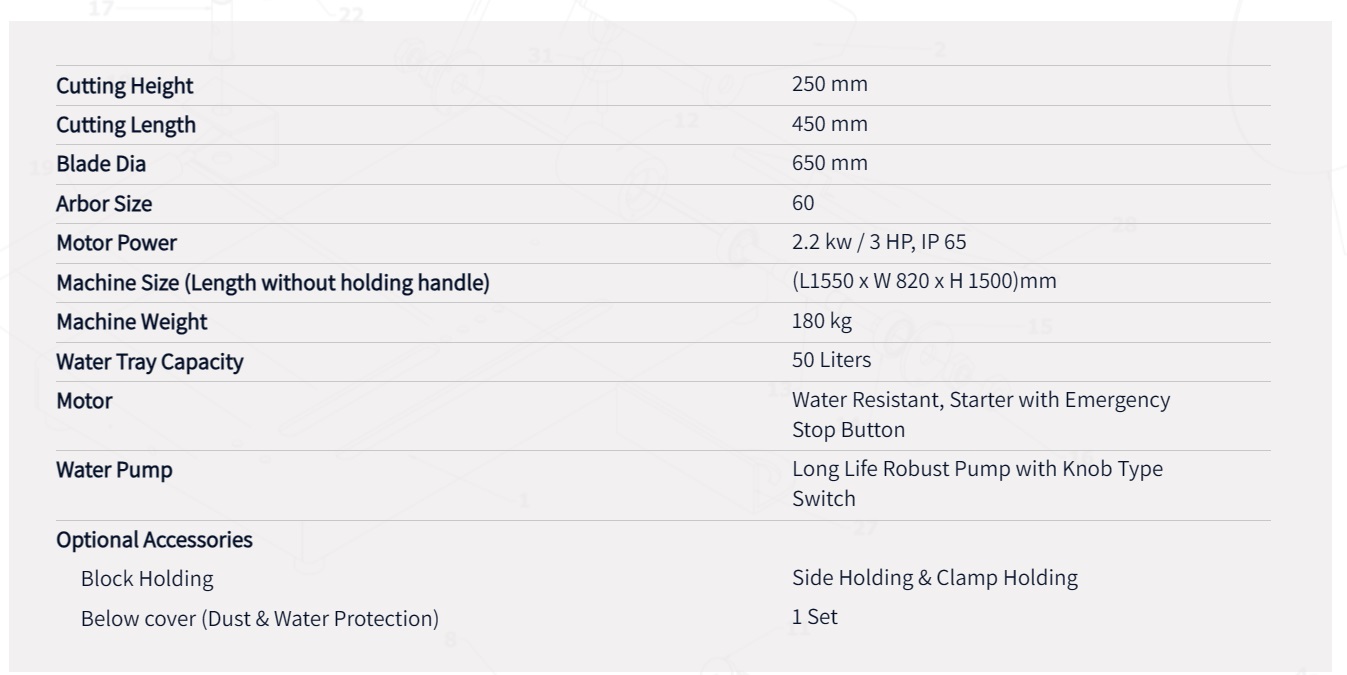Click the Water Pump row label
1347x675 pixels.
pos(114,470)
